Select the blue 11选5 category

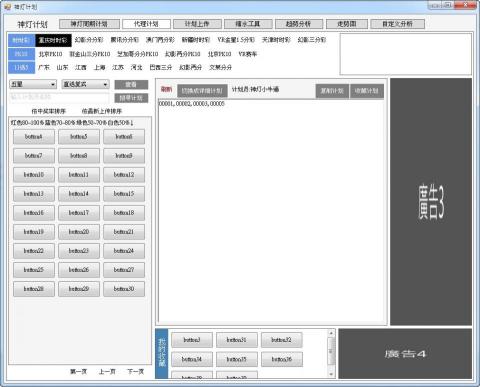tap(21, 68)
